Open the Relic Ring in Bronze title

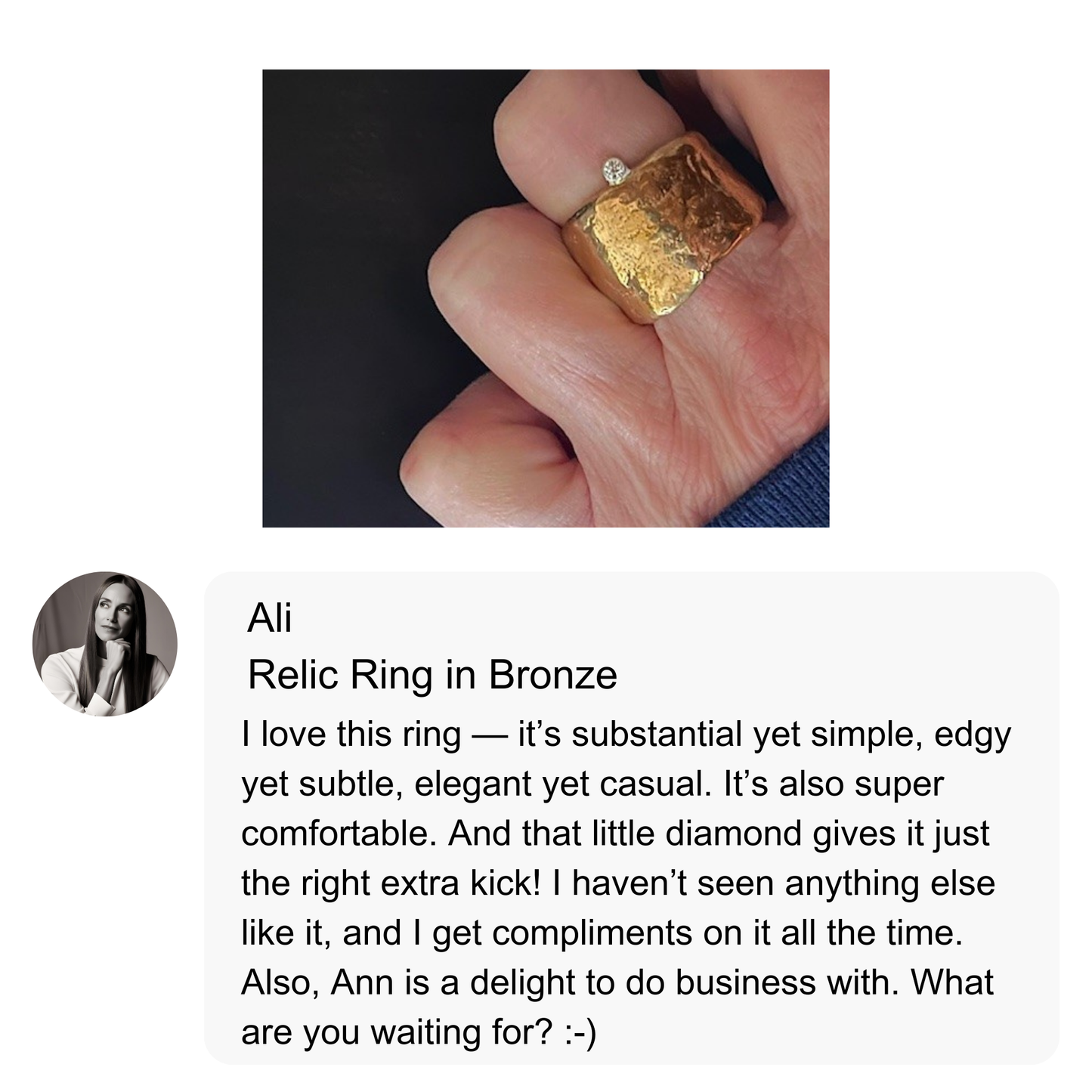tap(432, 675)
